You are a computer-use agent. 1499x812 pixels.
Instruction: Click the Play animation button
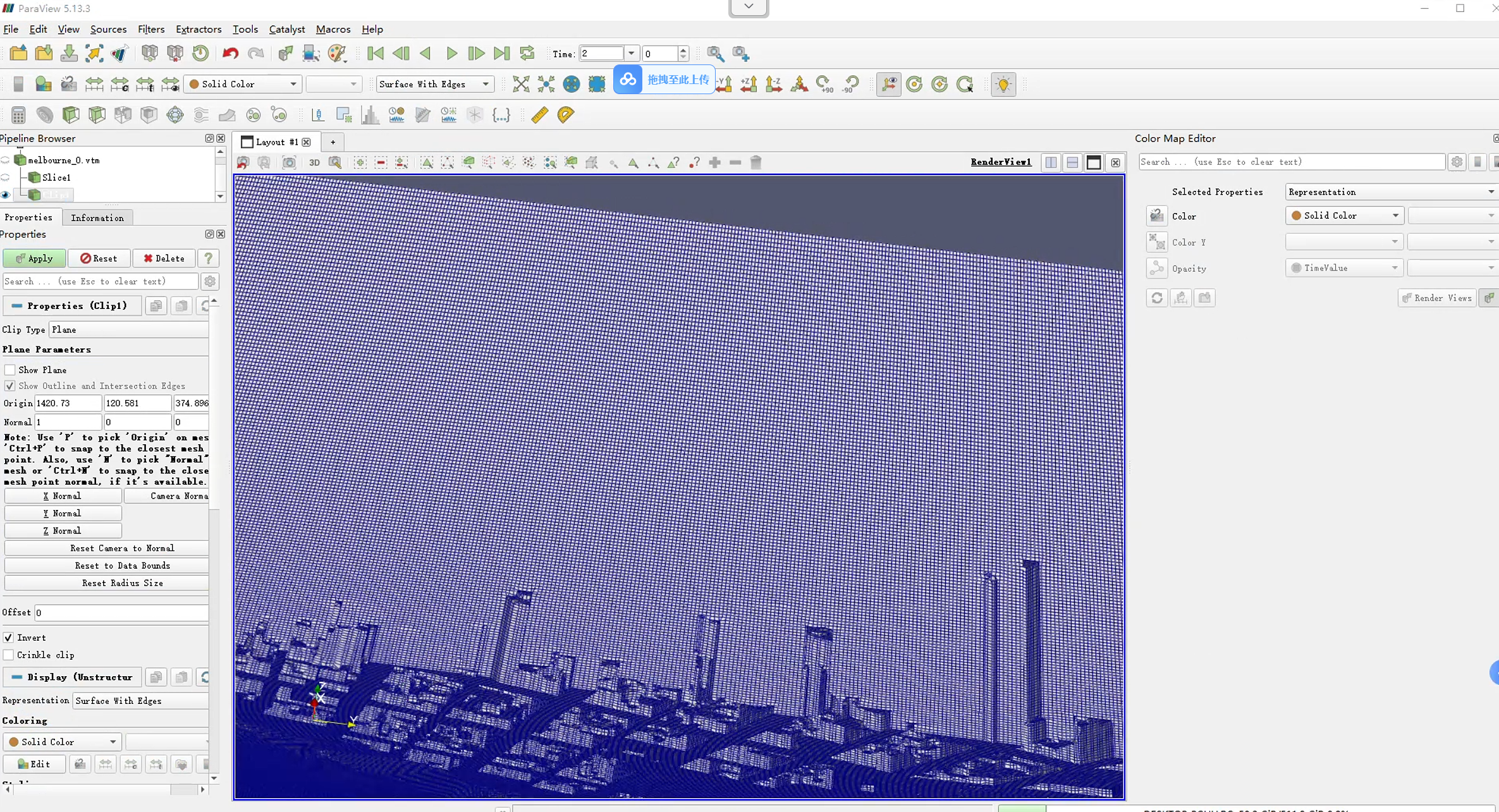451,54
